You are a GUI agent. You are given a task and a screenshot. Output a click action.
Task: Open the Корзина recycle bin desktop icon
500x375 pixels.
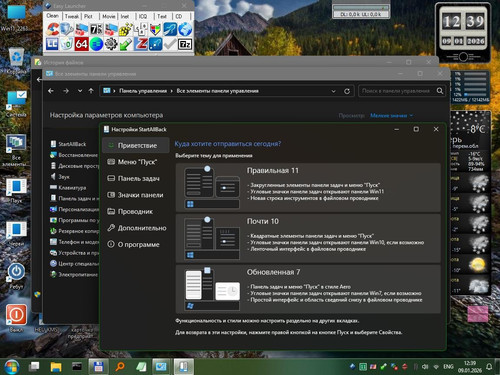(x=16, y=60)
